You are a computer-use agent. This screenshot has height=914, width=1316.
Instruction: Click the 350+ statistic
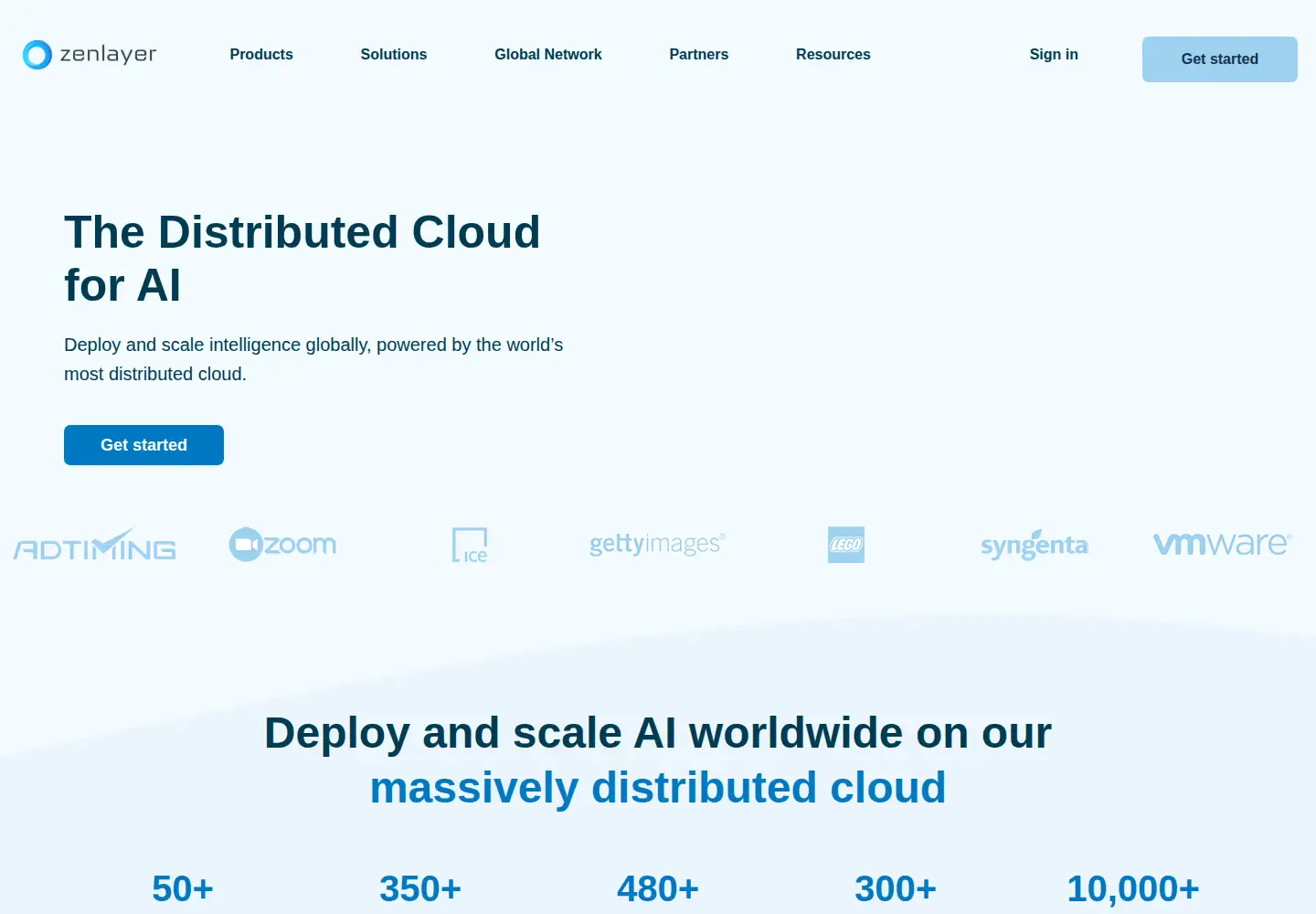[420, 888]
